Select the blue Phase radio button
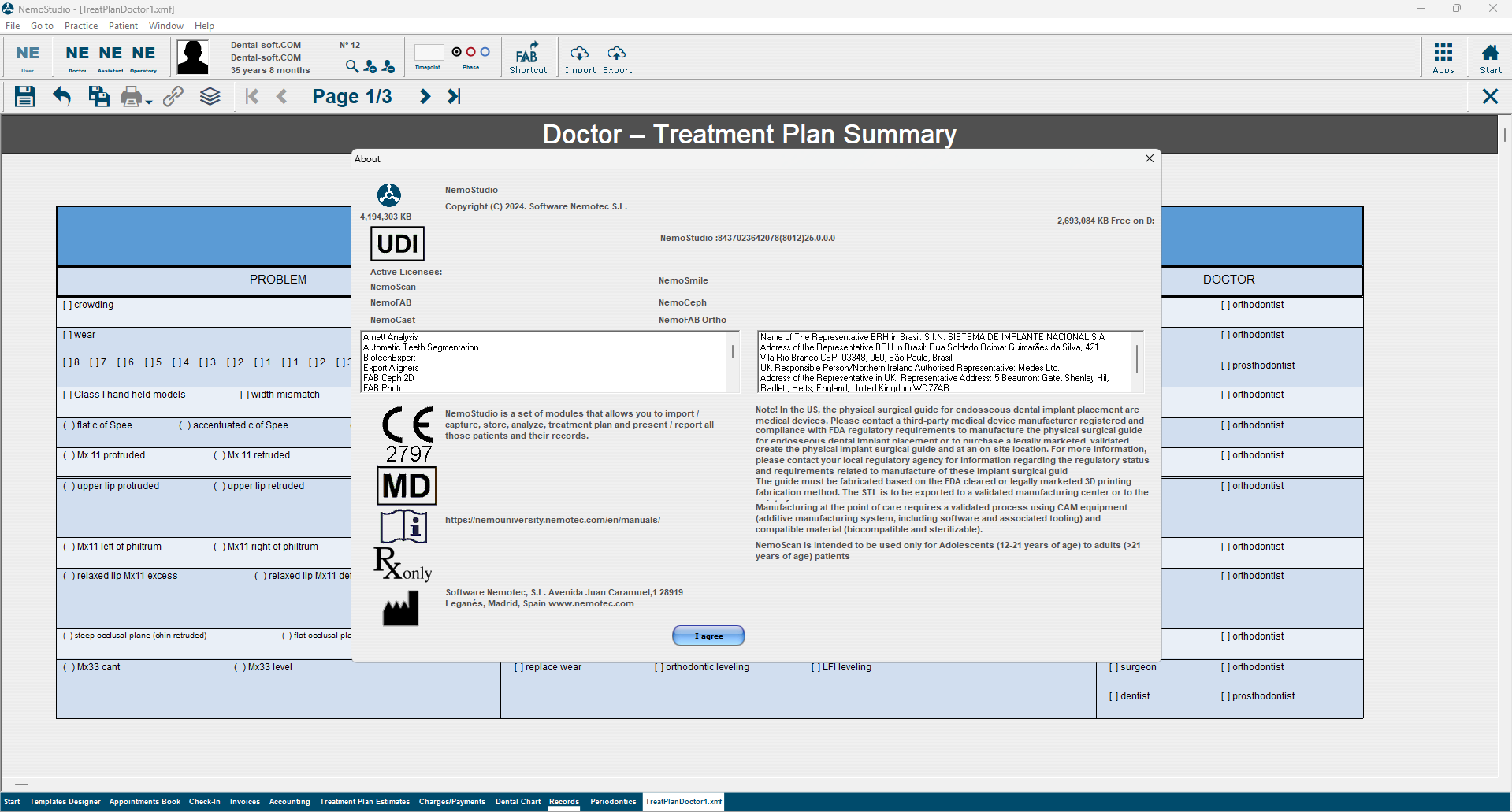The width and height of the screenshot is (1512, 812). click(x=485, y=52)
